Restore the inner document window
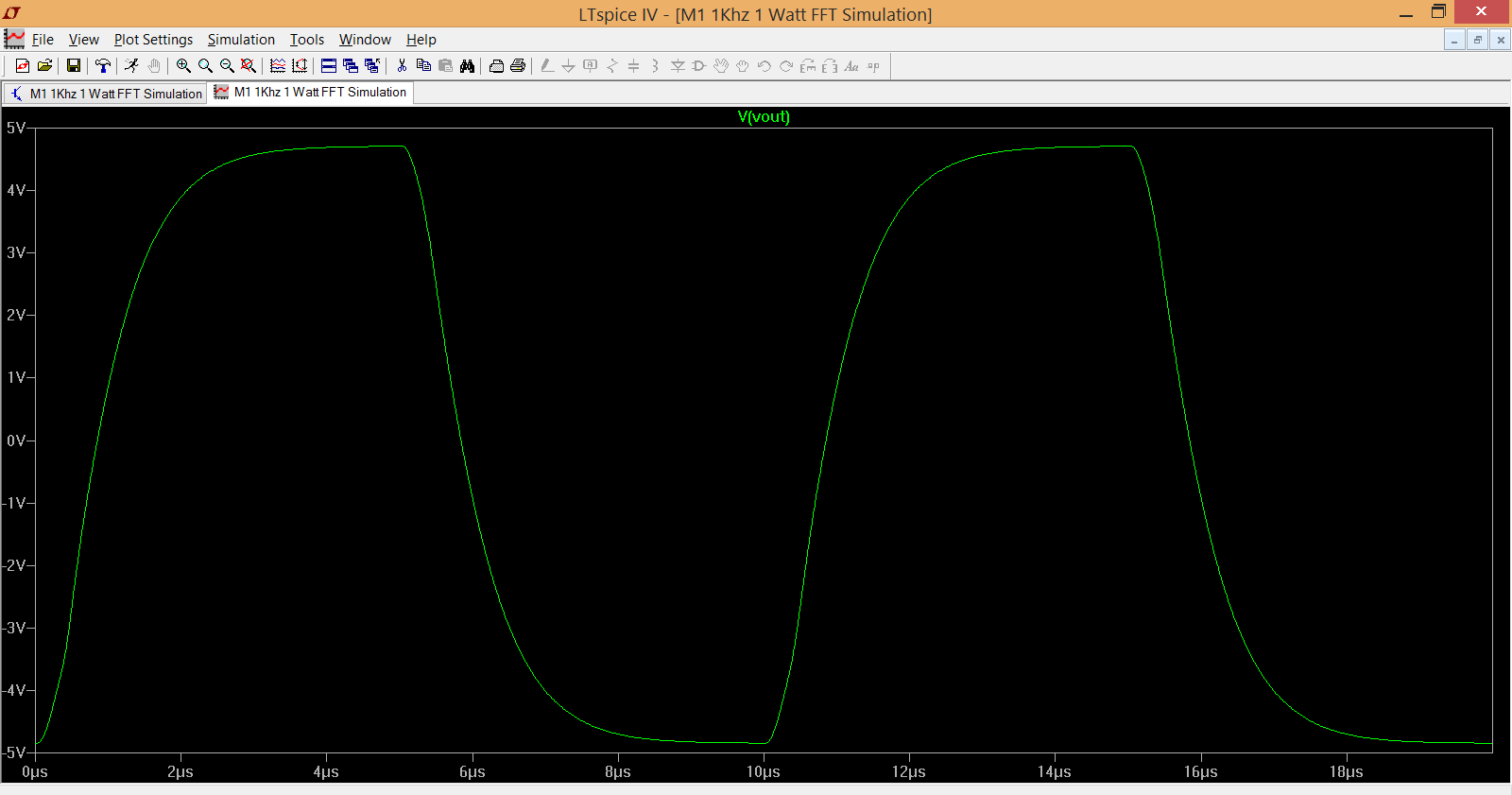 pos(1477,40)
